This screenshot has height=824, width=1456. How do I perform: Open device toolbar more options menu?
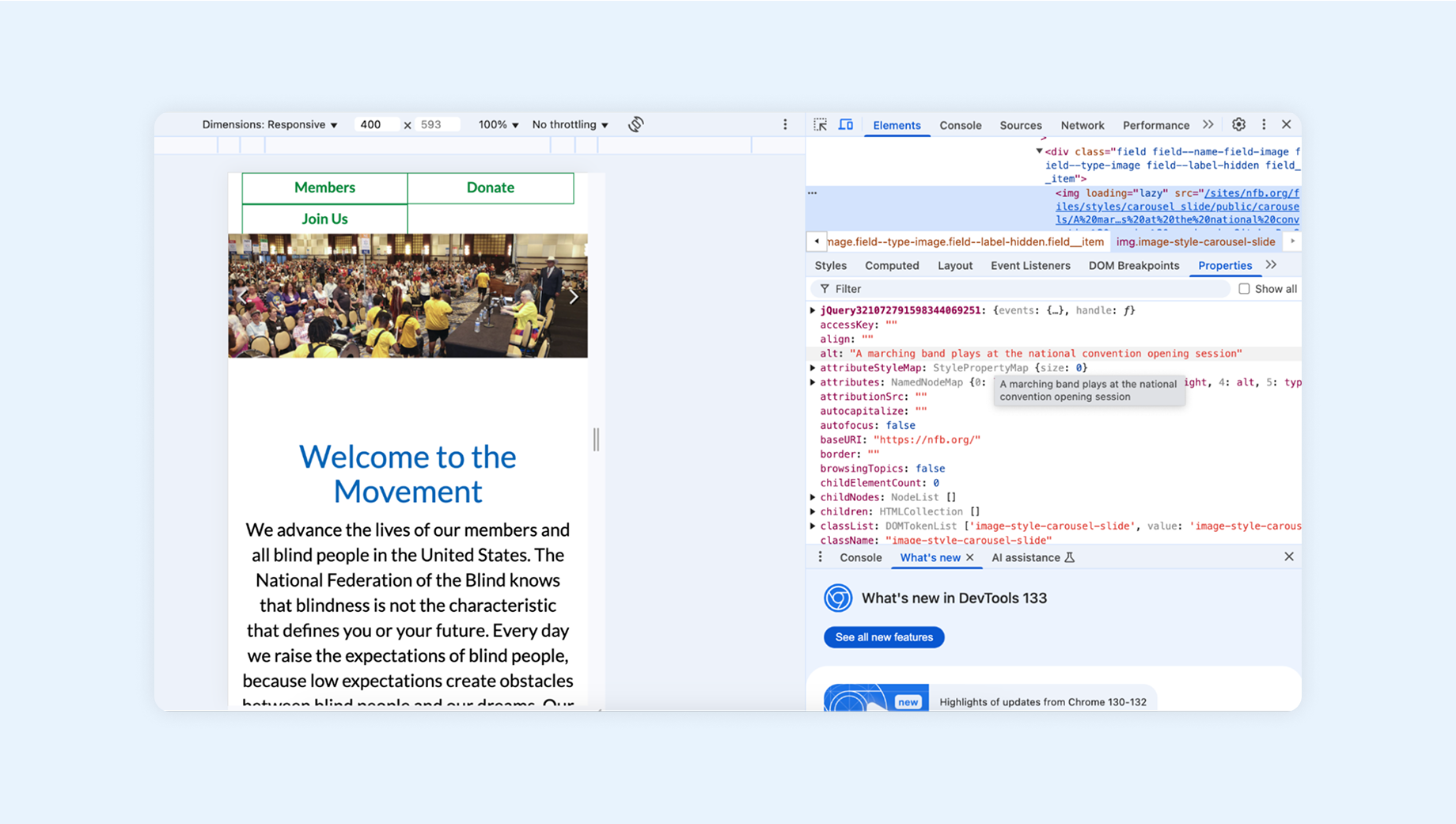click(785, 124)
